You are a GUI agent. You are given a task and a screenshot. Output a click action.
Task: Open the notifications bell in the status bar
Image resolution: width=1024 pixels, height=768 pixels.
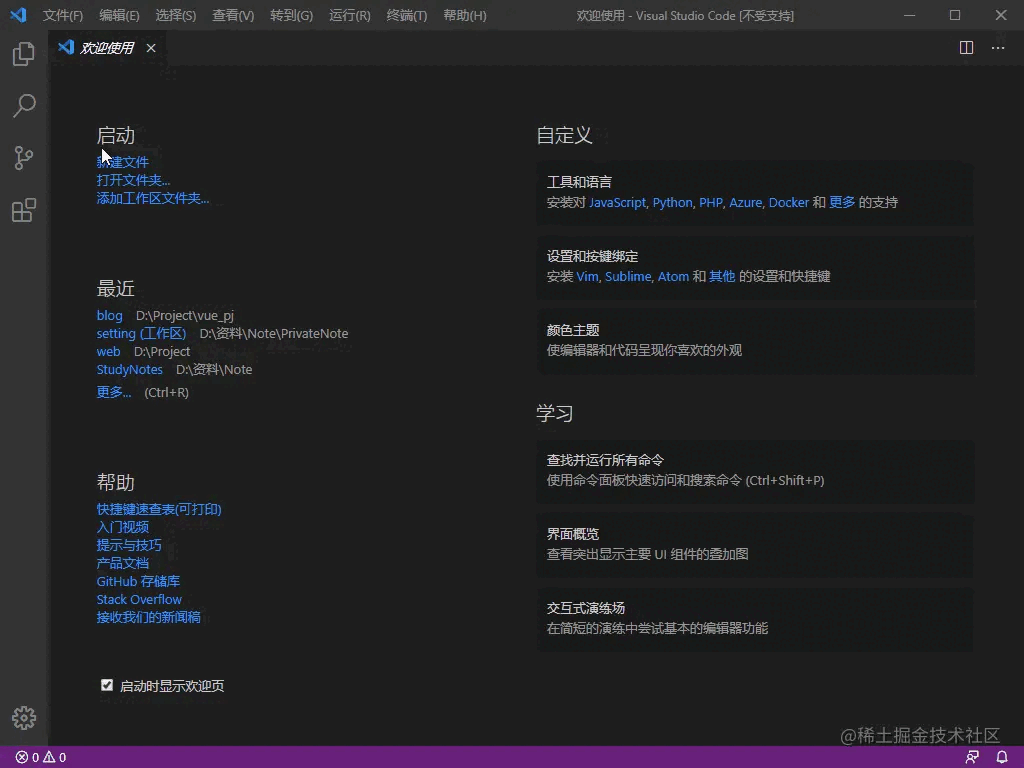pyautogui.click(x=1001, y=757)
